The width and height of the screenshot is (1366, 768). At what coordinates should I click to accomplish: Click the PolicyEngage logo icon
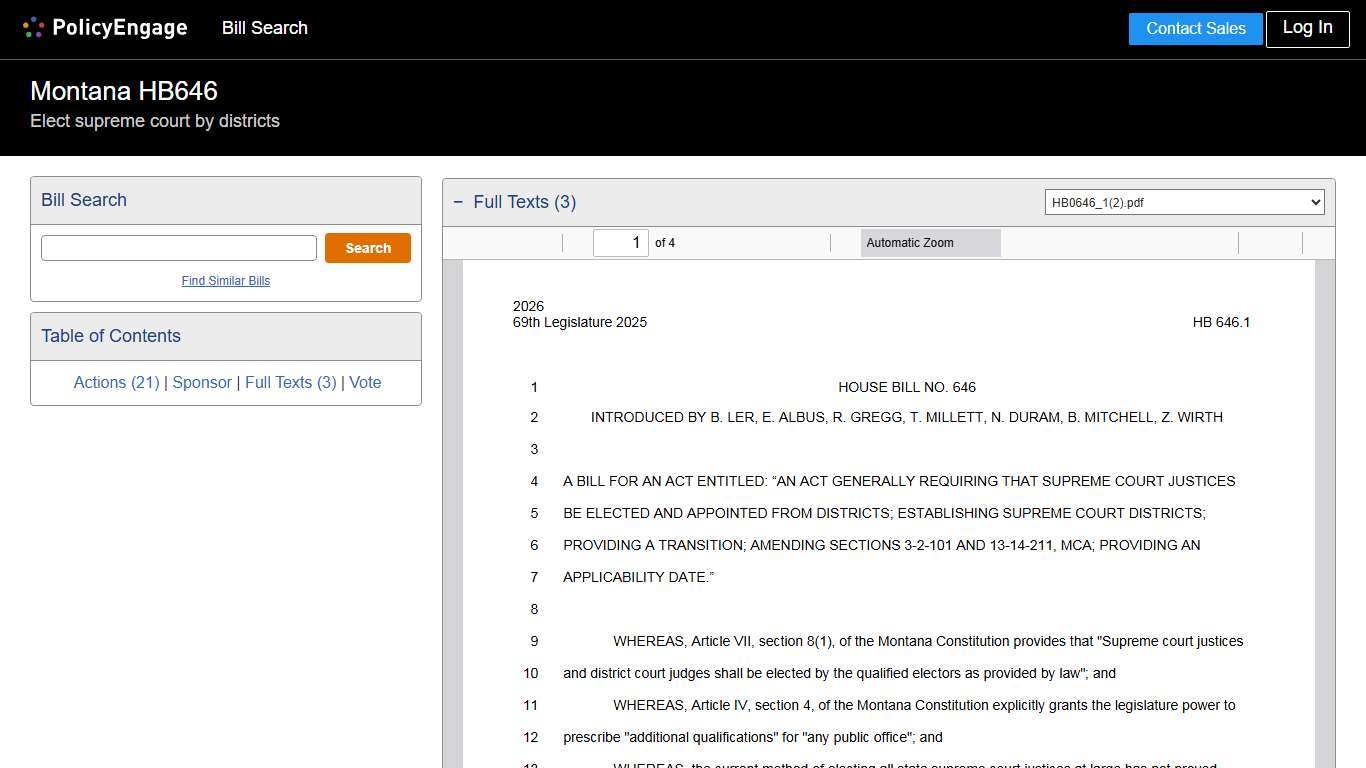(x=33, y=28)
